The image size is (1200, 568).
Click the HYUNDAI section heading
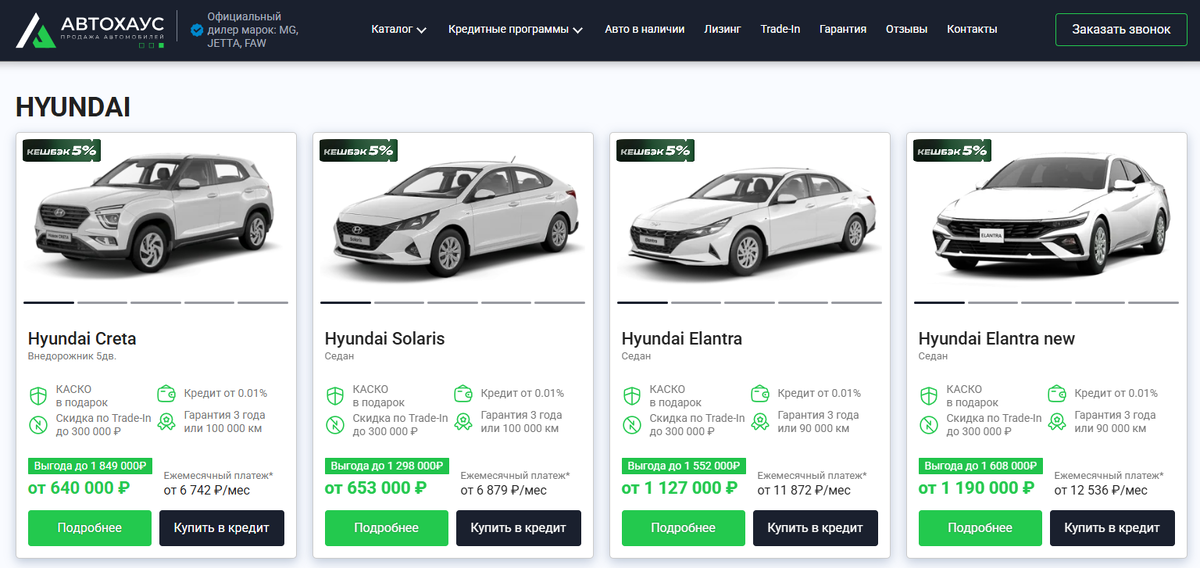(73, 108)
